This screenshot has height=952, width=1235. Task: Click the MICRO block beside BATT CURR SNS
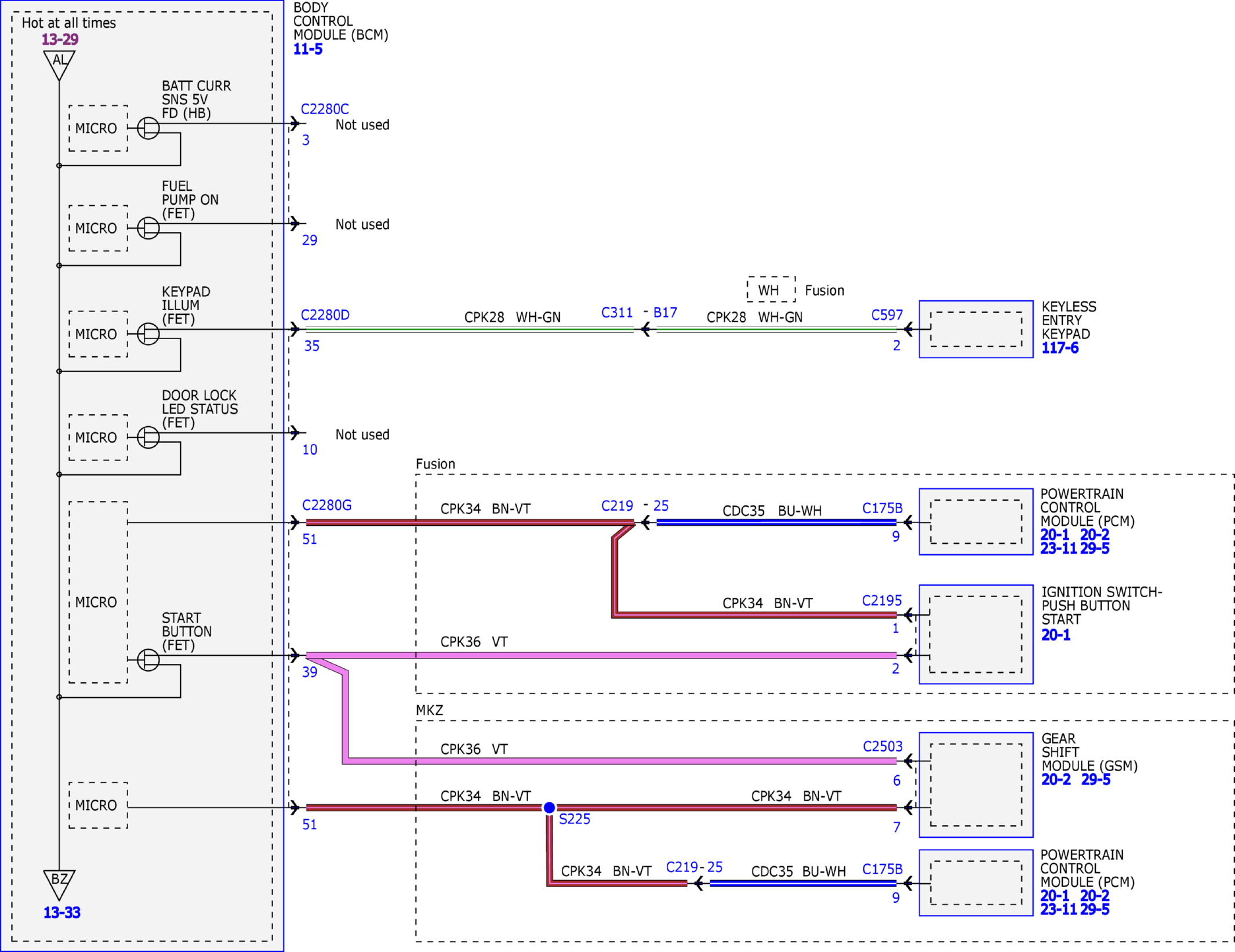point(98,128)
